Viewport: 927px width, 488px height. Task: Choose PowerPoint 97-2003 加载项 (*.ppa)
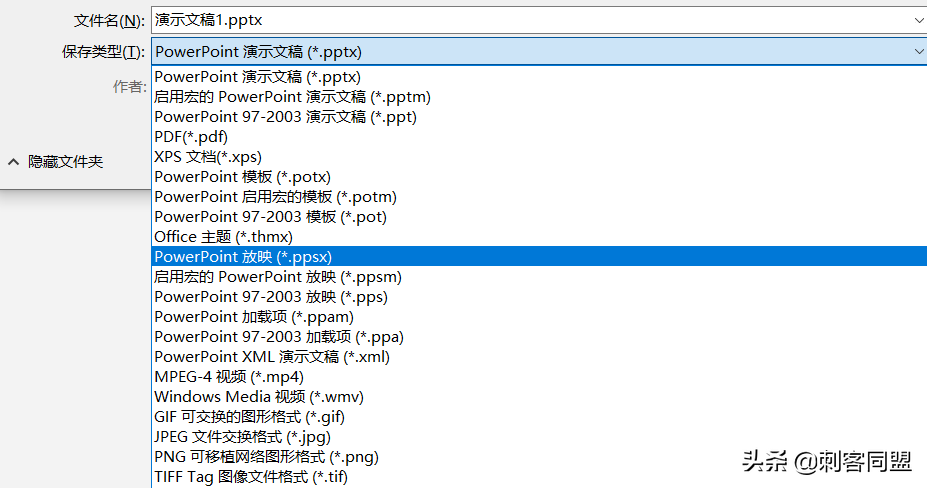(539, 337)
